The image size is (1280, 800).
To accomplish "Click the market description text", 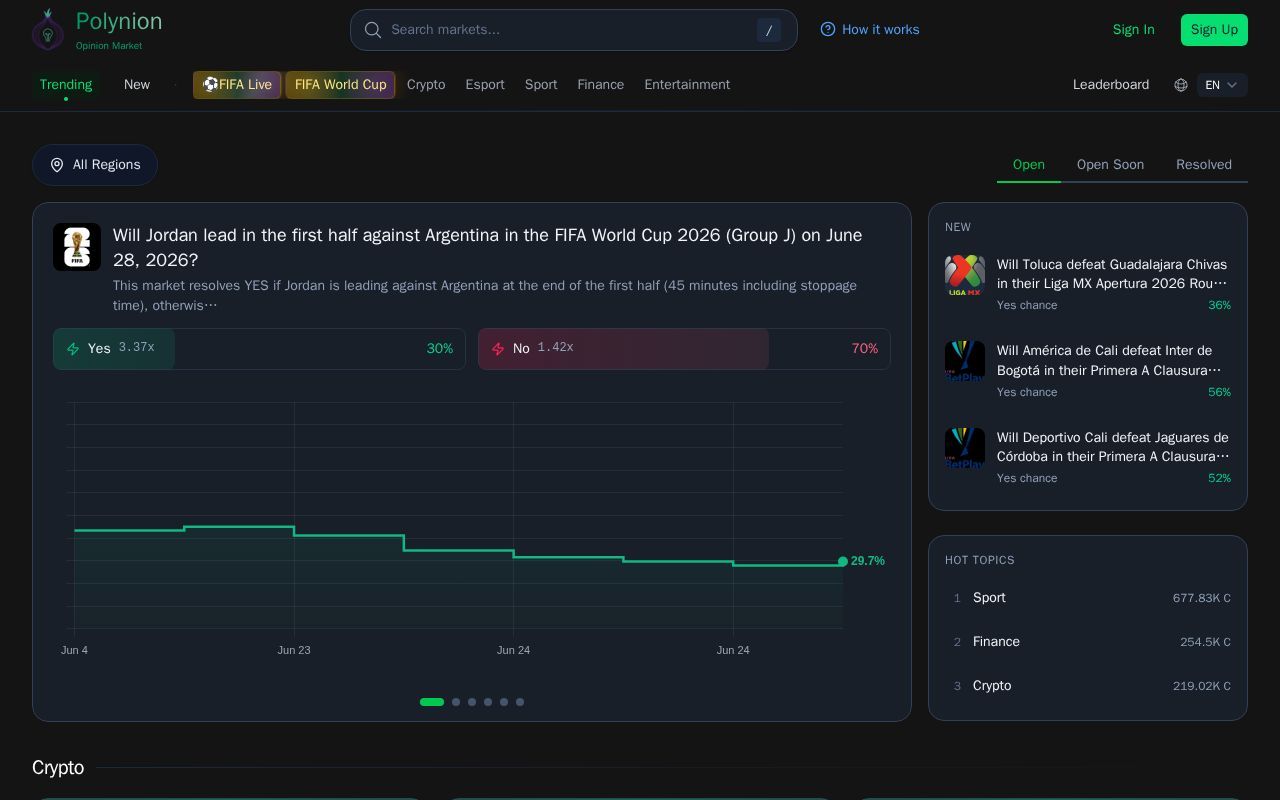I will [485, 296].
